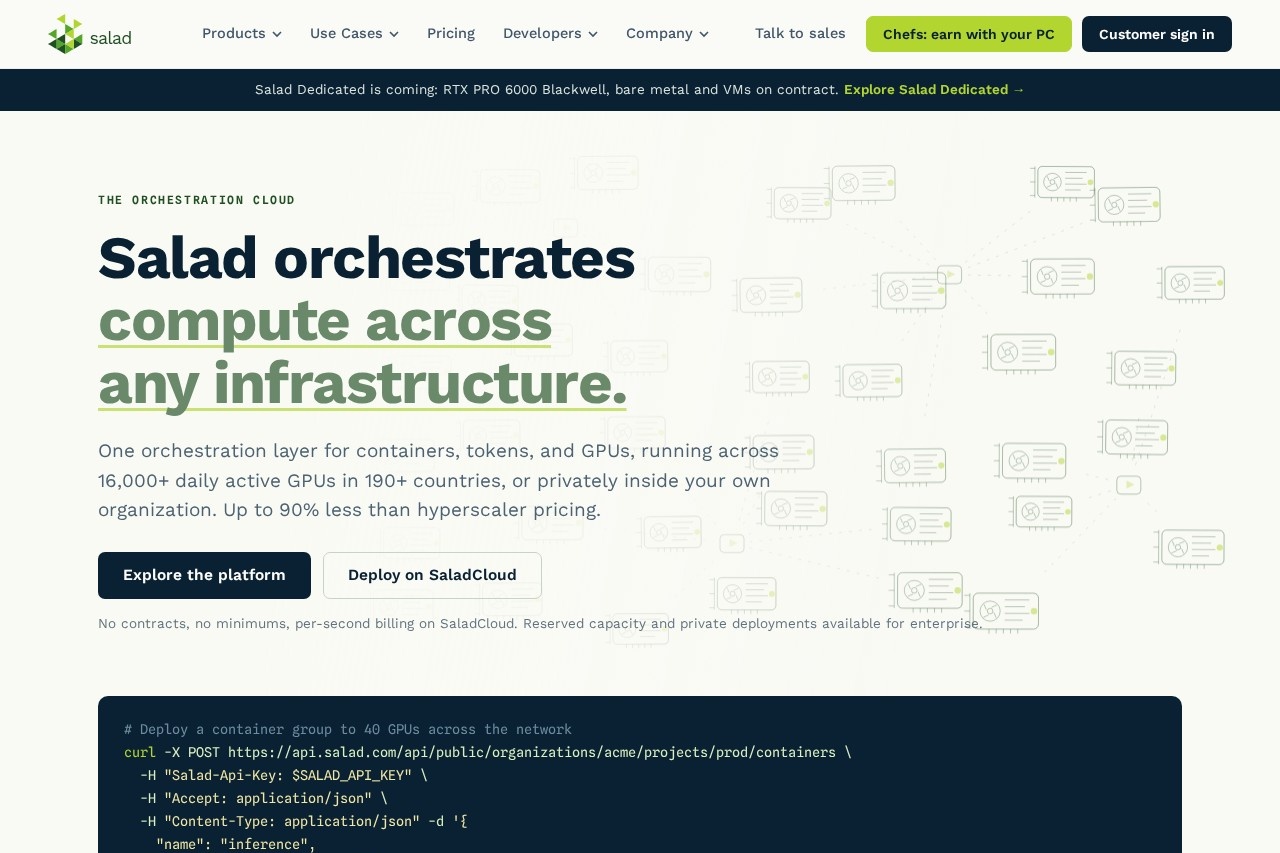
Task: Click the 'any infrastructure.' headline line
Action: point(363,383)
